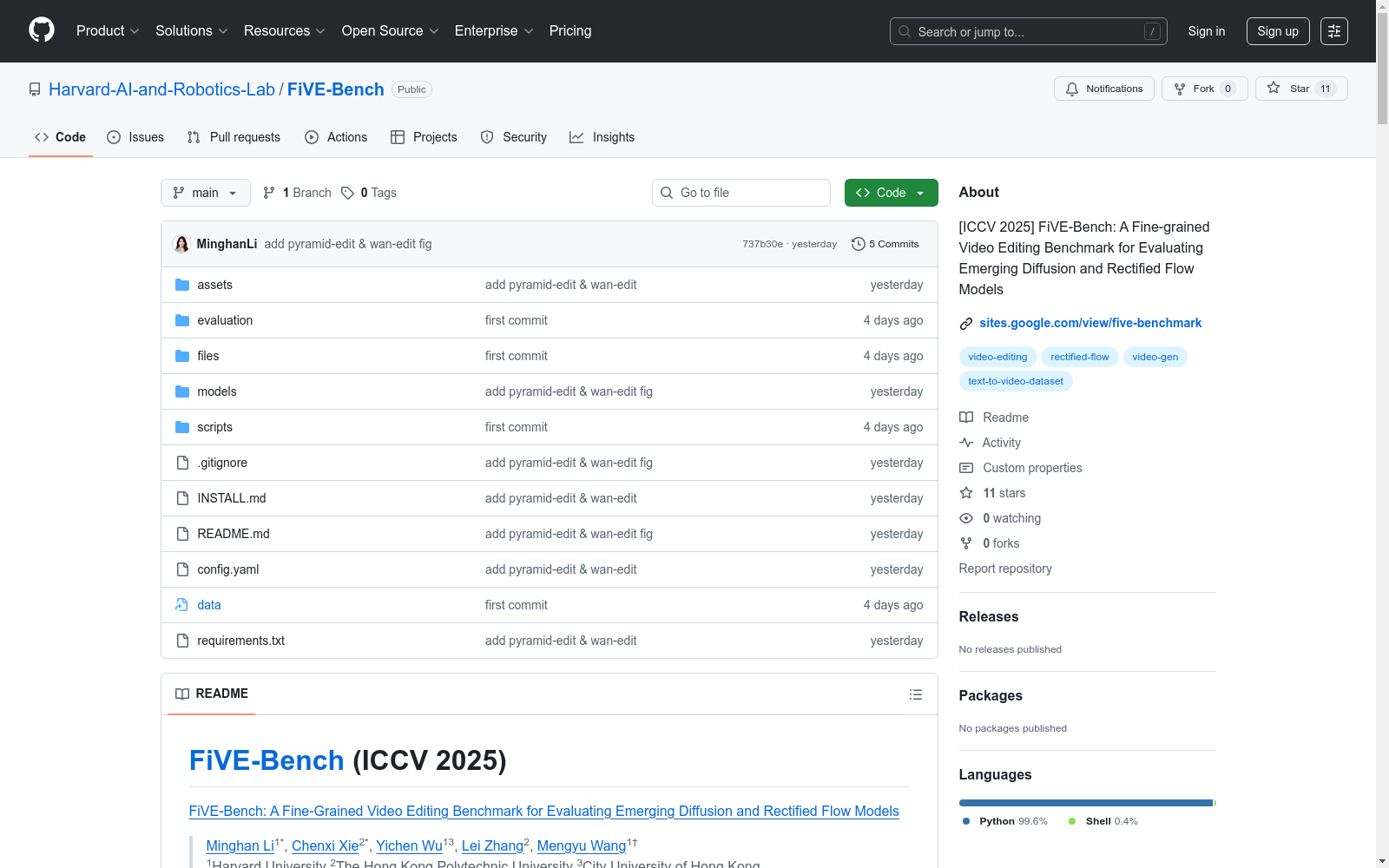The width and height of the screenshot is (1389, 868).
Task: Click the pulse icon next to Activity
Action: click(x=966, y=443)
